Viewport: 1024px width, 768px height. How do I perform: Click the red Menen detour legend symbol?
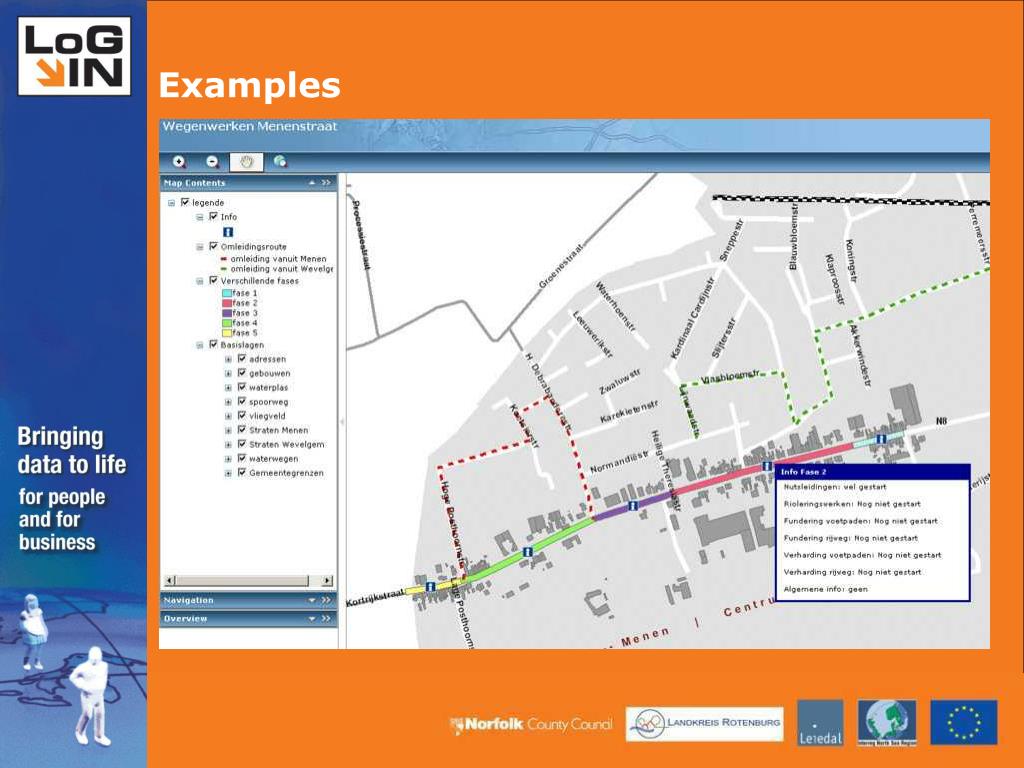click(x=224, y=259)
